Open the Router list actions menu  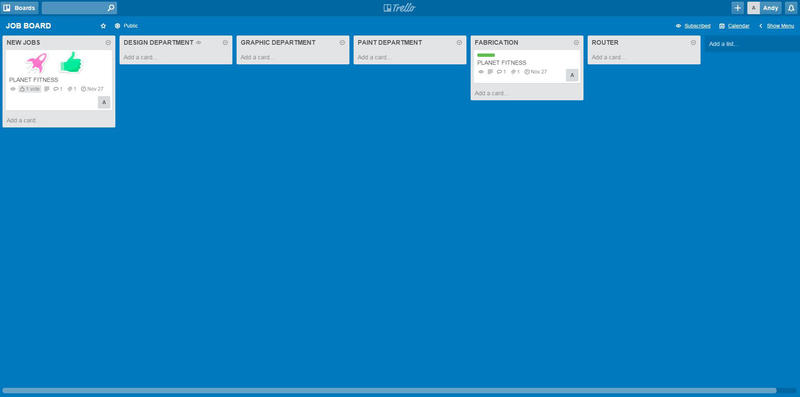point(693,43)
